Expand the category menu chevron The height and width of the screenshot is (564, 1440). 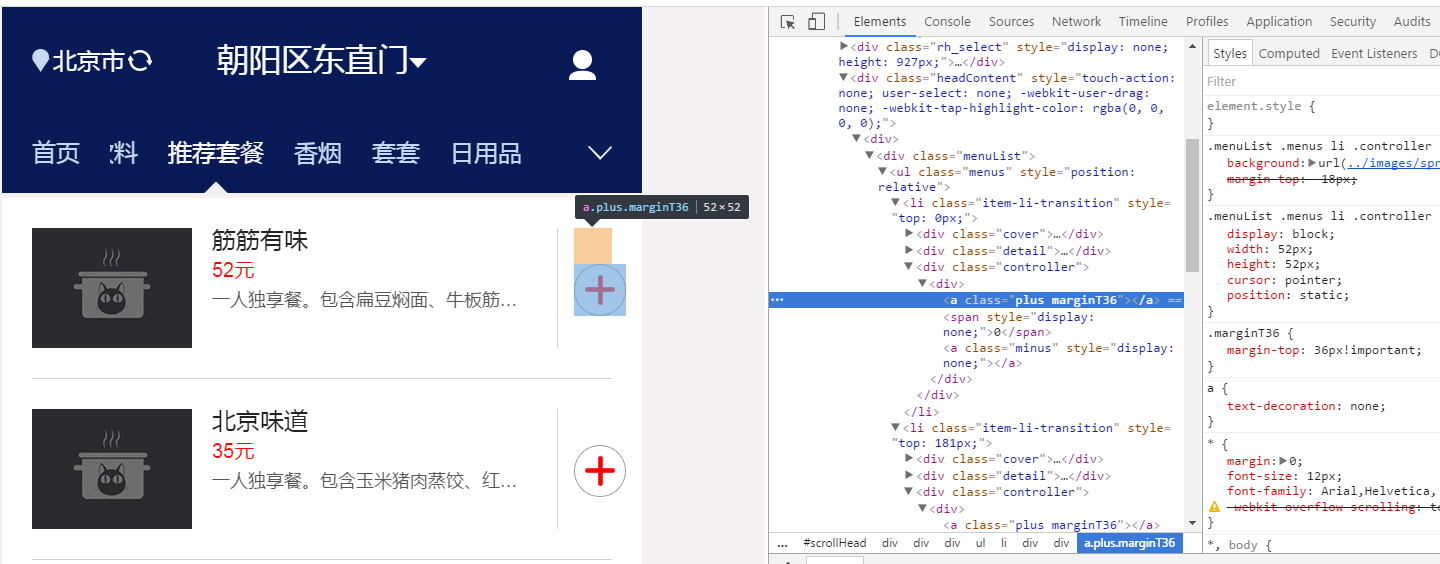(599, 153)
